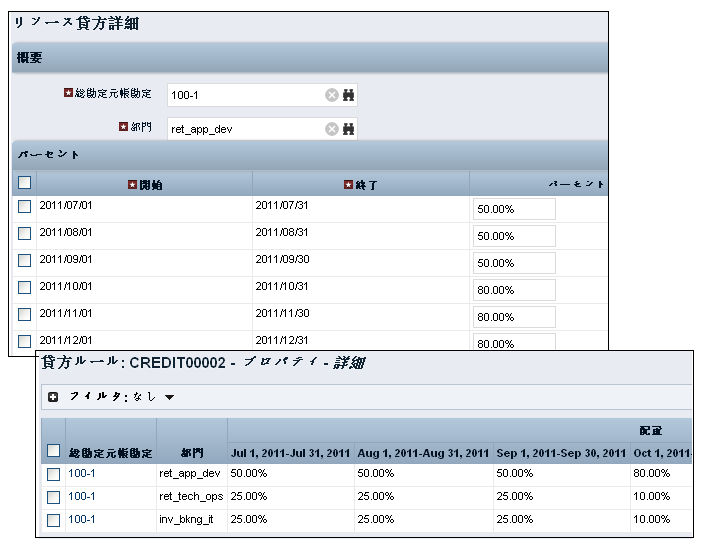Viewport: 702px width, 551px height.
Task: Select the 2011/10/31 end date cell
Action: (x=361, y=290)
